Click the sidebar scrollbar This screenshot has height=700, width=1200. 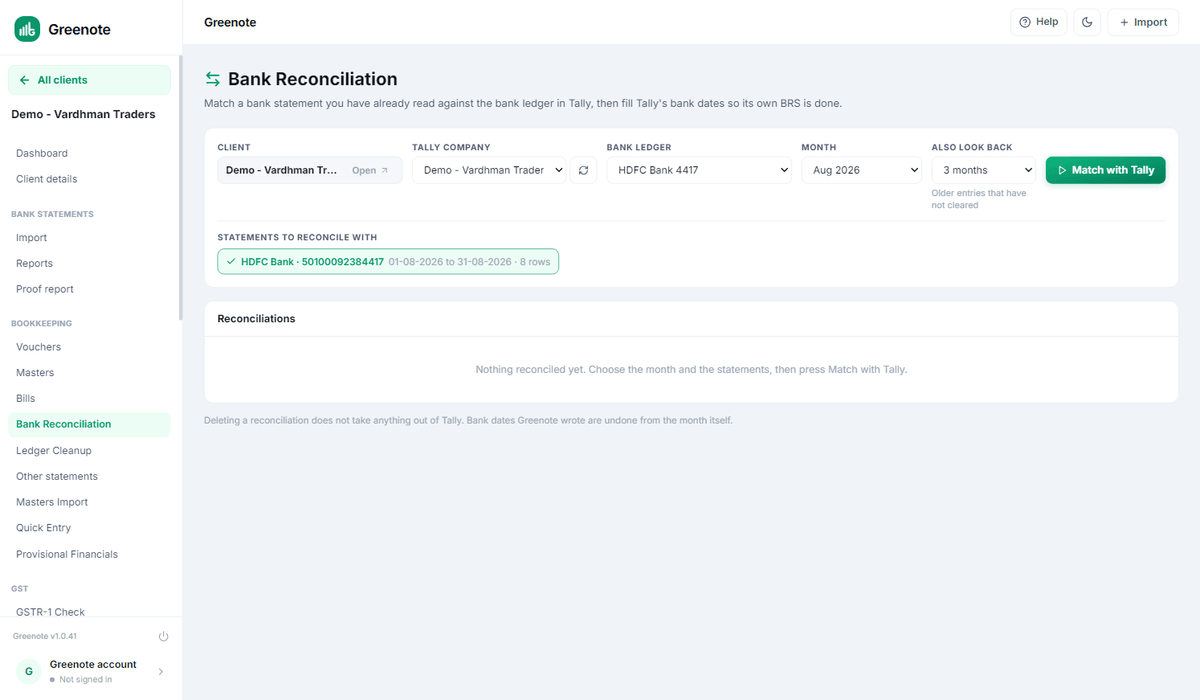click(x=180, y=188)
